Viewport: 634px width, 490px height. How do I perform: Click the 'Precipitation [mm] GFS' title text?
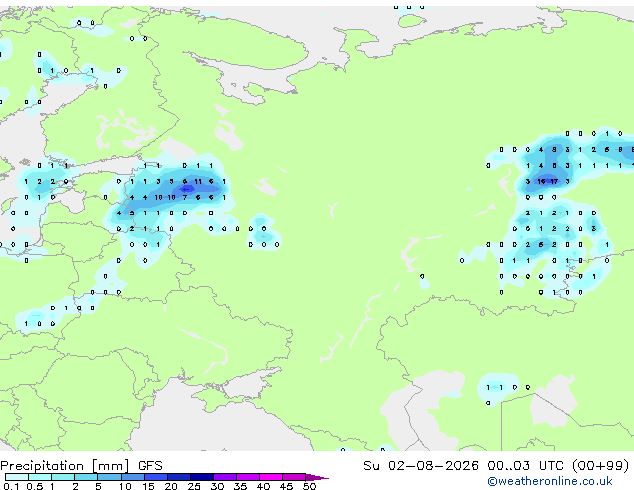pos(81,466)
